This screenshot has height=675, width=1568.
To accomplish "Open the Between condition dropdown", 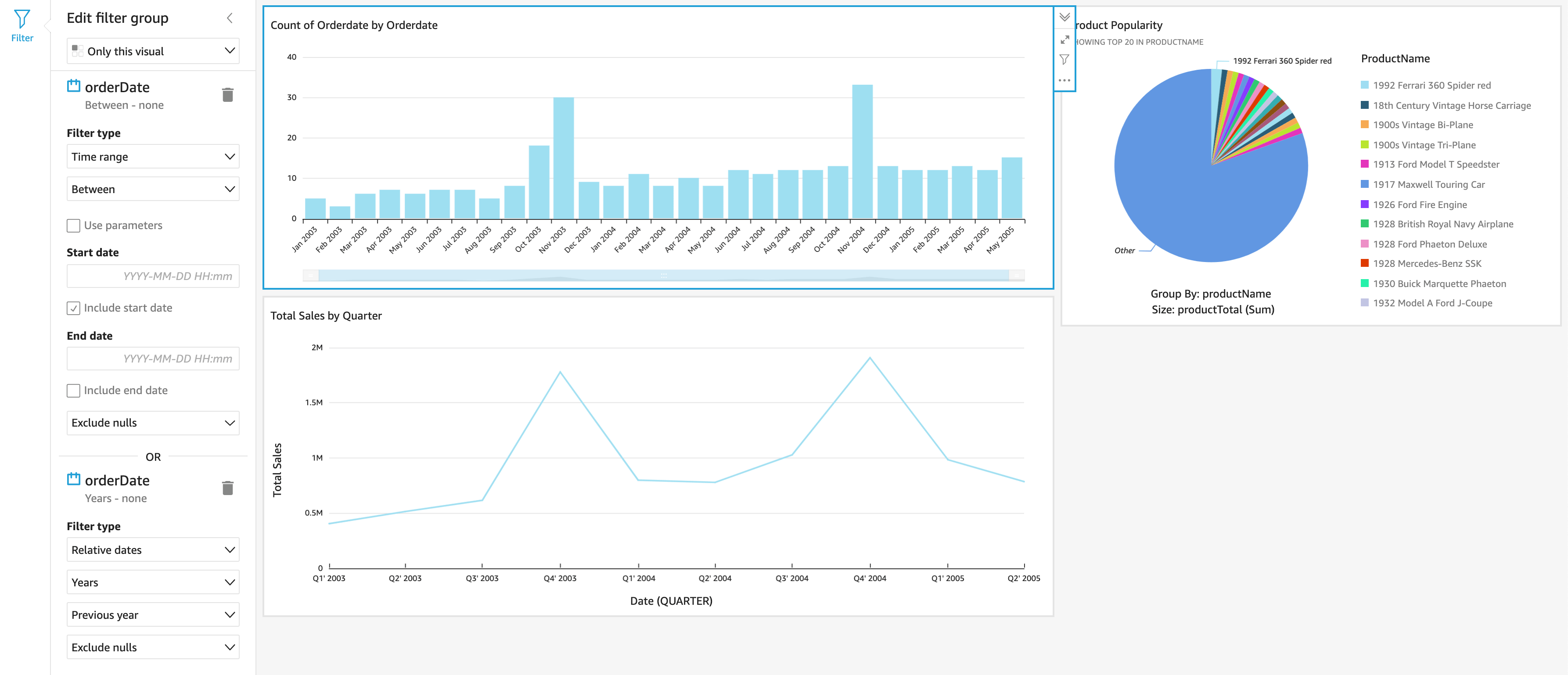I will coord(153,189).
